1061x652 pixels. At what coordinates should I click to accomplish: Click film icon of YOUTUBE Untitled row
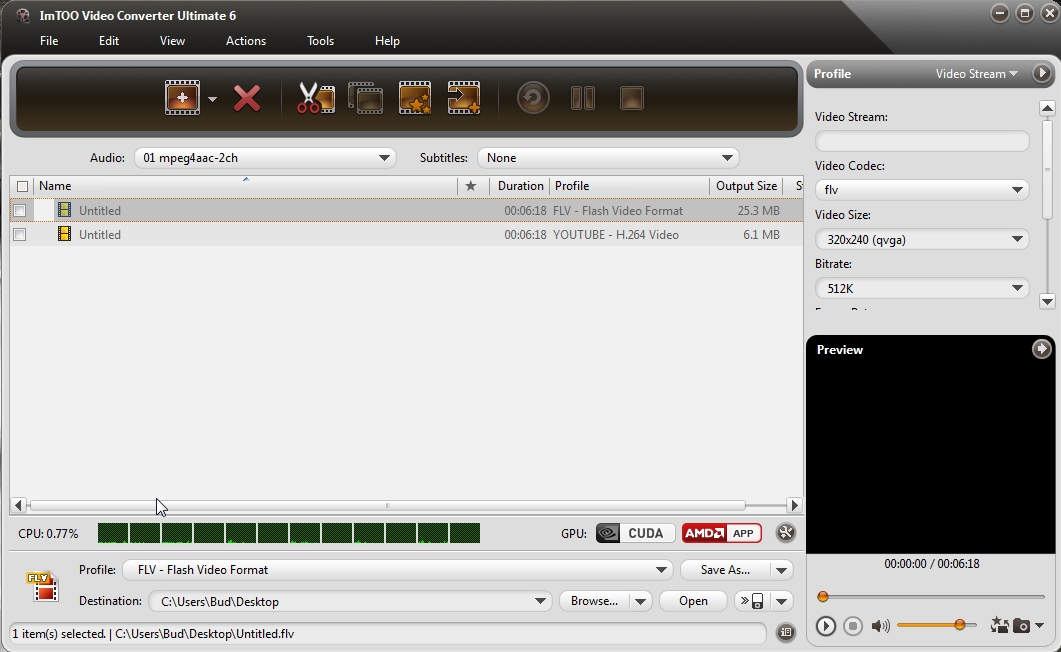pos(64,234)
